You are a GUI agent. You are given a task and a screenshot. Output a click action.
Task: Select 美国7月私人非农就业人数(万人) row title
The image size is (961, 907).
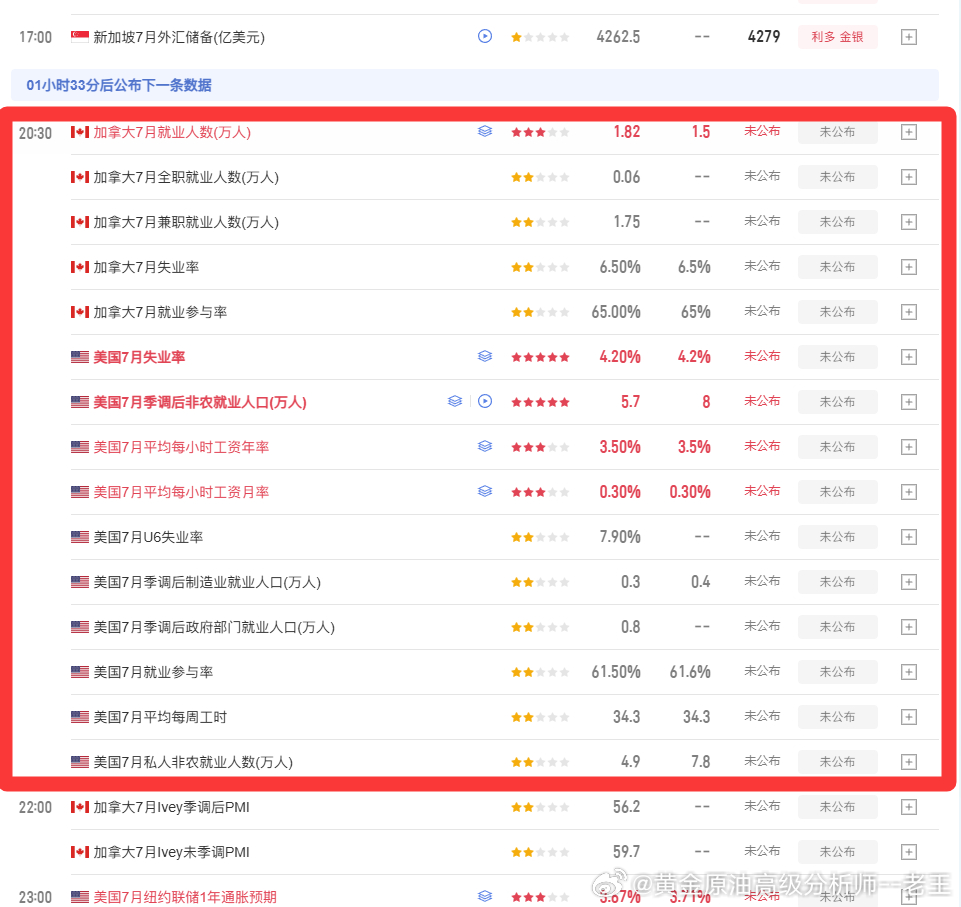click(x=193, y=762)
